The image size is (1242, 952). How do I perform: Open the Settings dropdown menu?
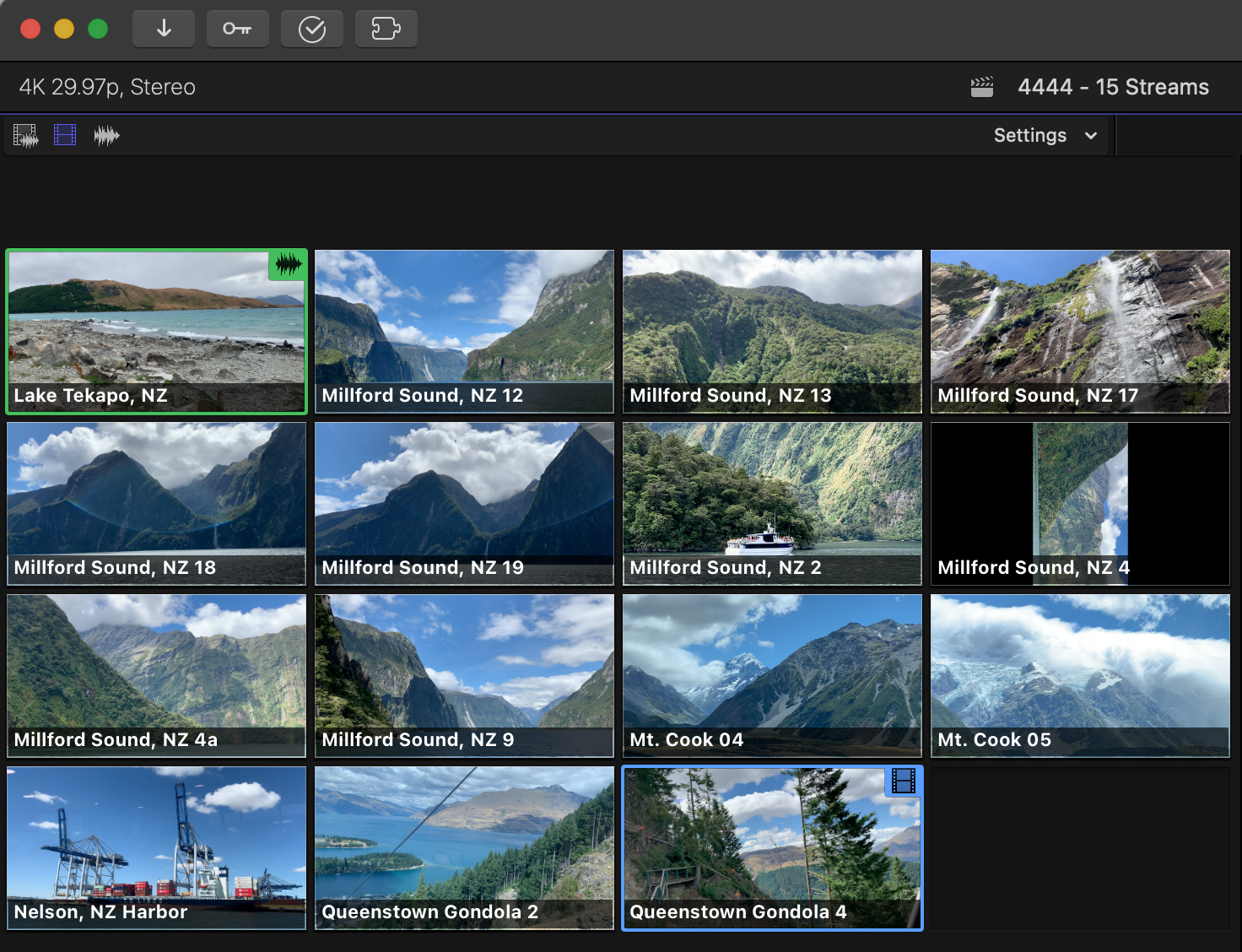tap(1045, 135)
